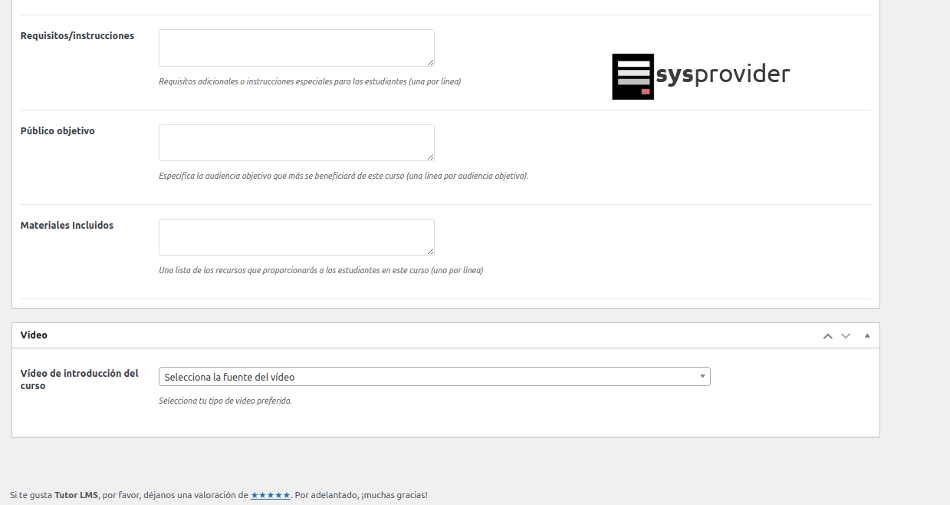Viewport: 950px width, 505px height.
Task: Grab the Requisitos/instrucciones textarea resize handle
Action: 430,62
